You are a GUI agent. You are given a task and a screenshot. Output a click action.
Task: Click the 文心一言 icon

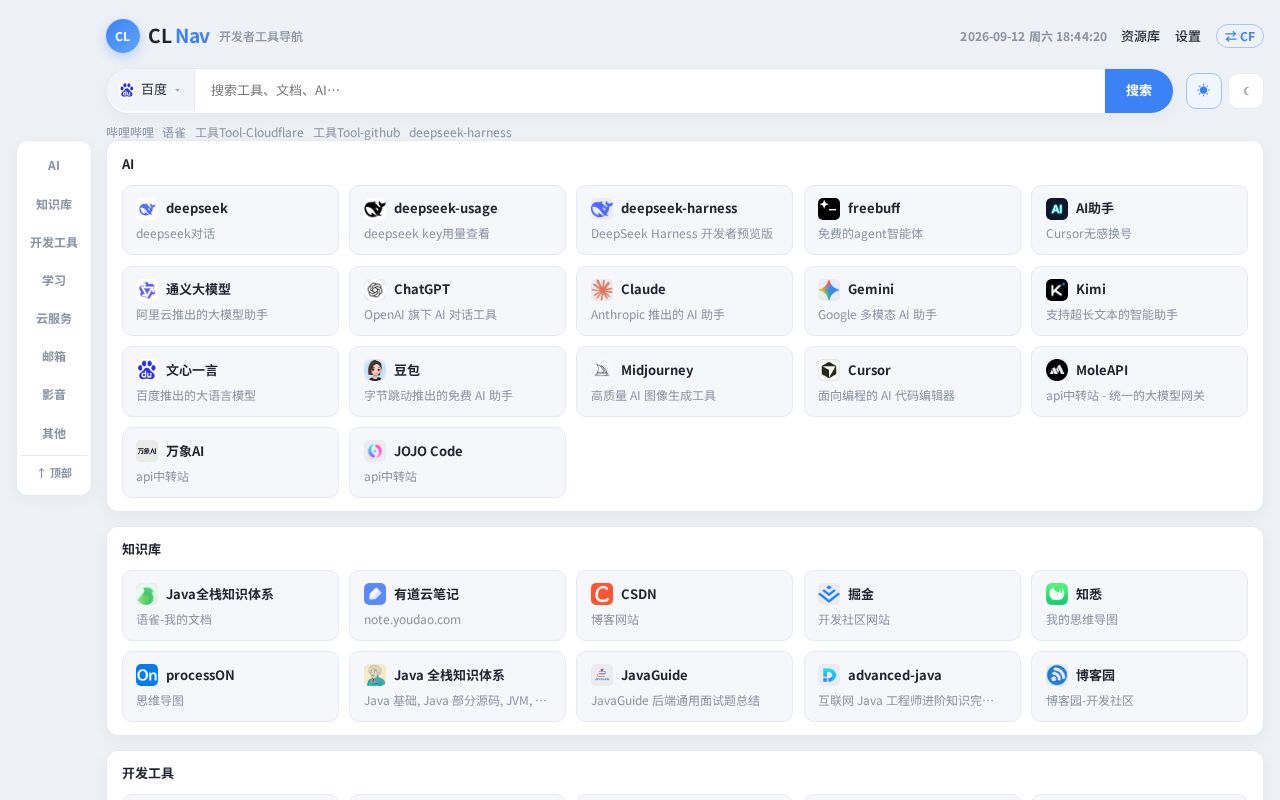147,370
